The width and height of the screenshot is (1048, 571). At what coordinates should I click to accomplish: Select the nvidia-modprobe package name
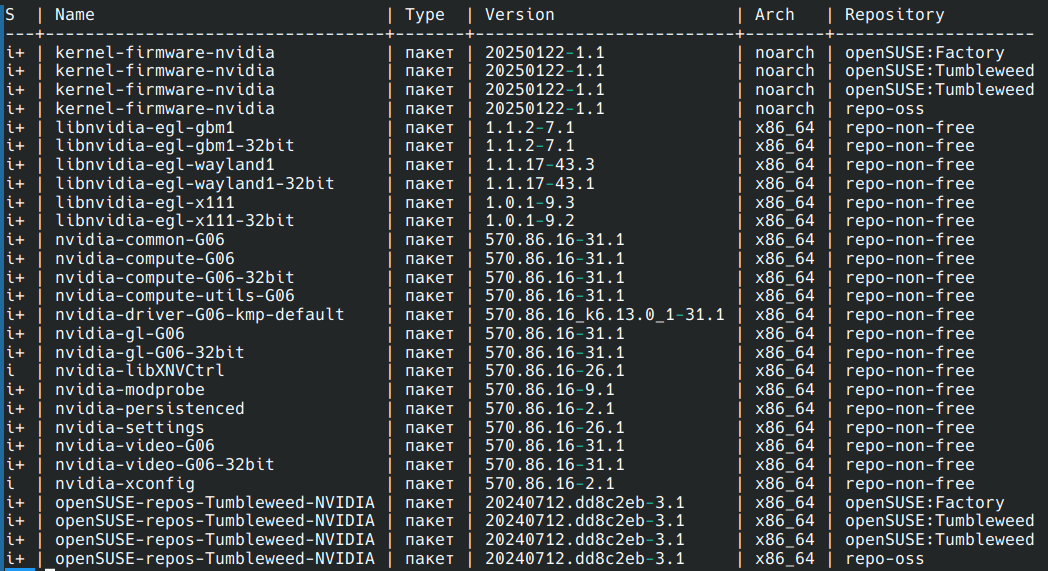click(x=130, y=390)
